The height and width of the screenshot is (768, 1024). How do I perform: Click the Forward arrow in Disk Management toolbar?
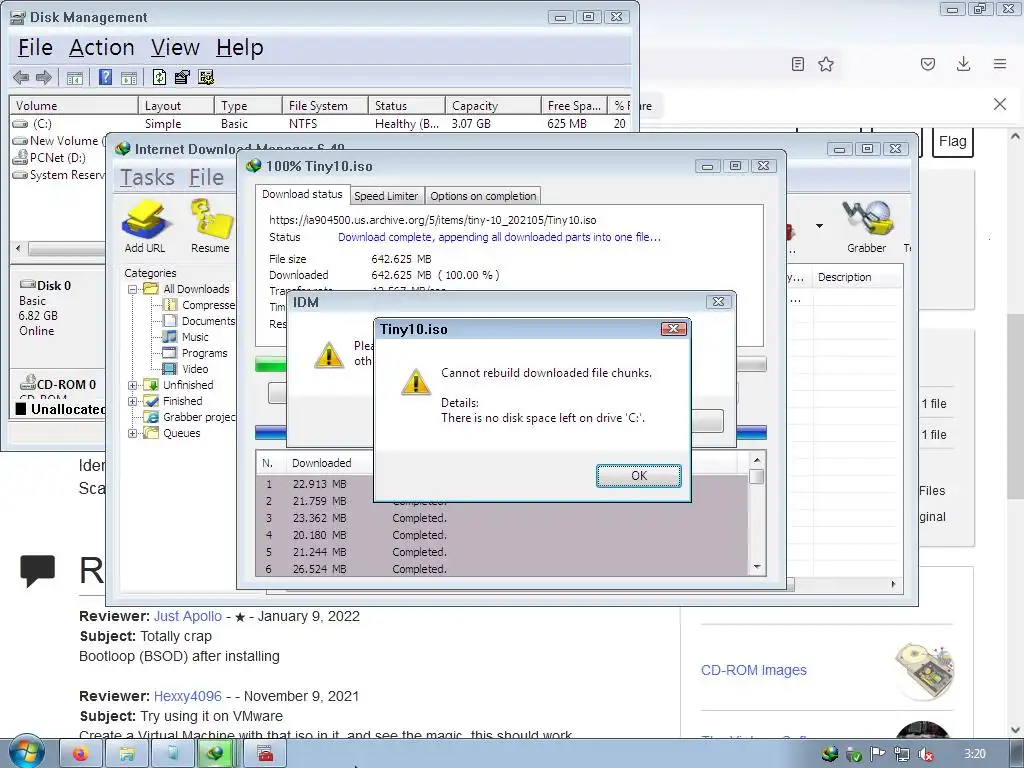point(44,78)
